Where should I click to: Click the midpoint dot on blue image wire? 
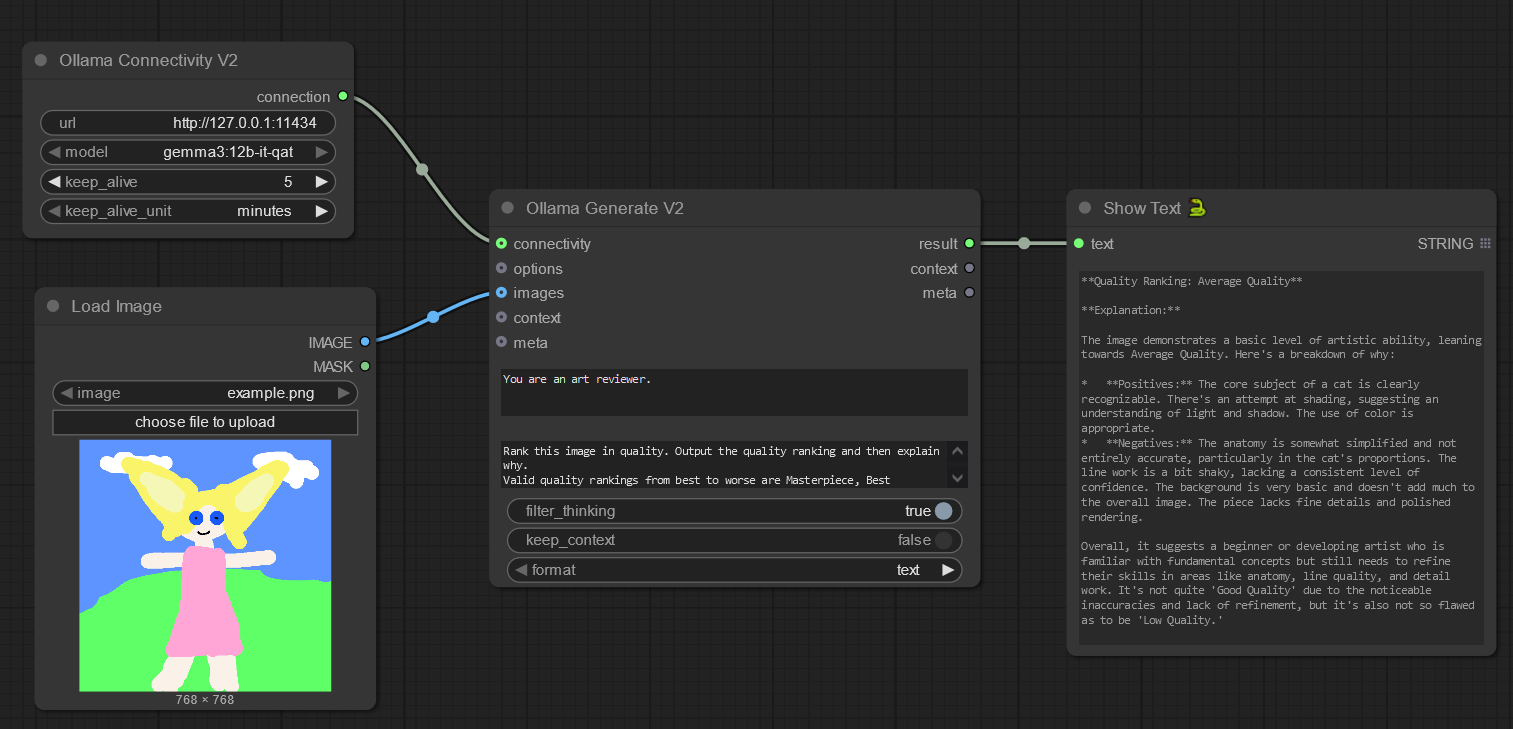tap(433, 317)
